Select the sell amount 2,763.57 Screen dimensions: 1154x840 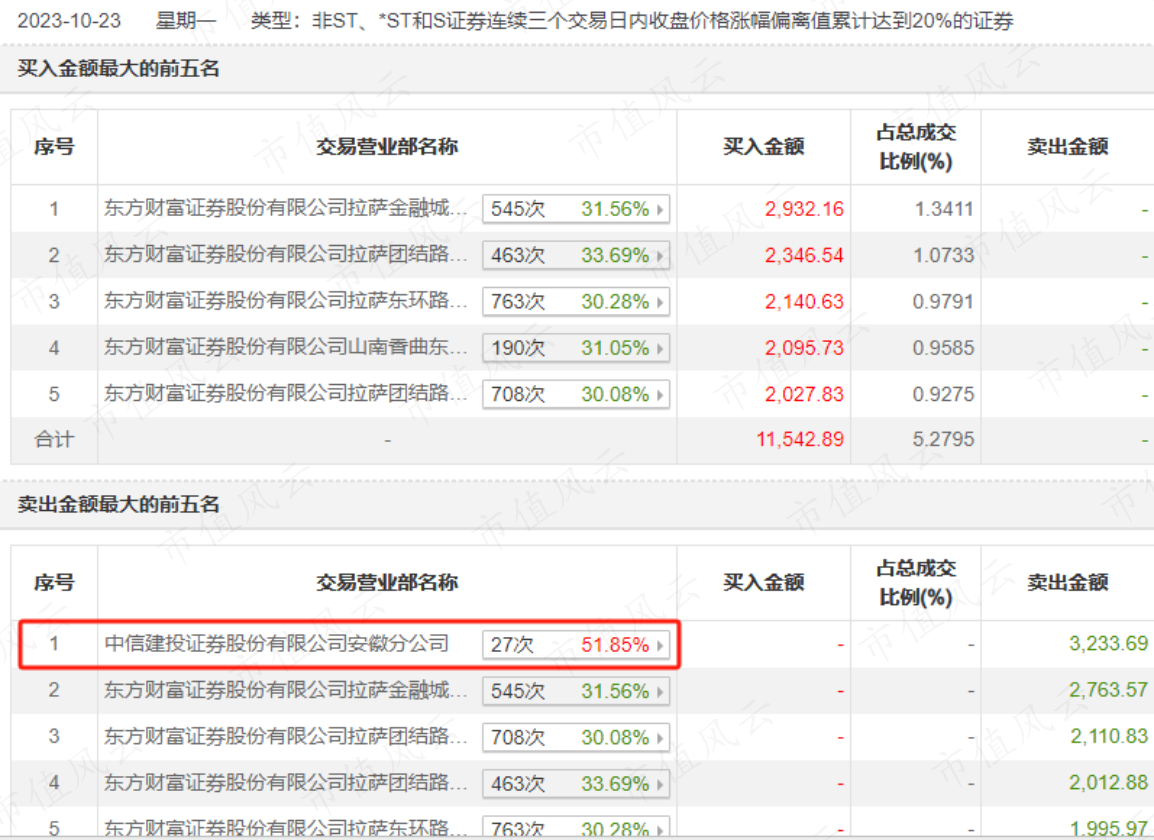pos(1108,690)
